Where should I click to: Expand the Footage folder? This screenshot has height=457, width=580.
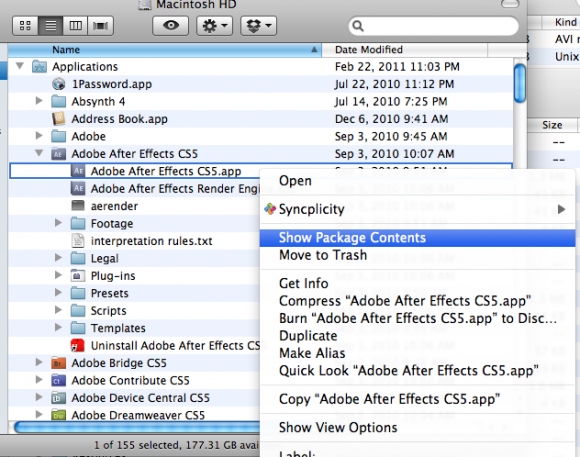point(58,223)
